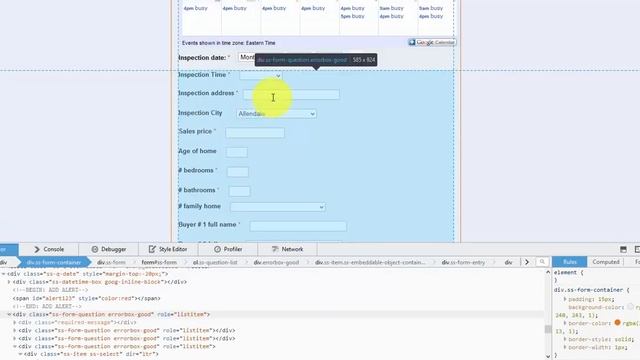Select div.ss-item.ss-embeddable-object-contain breadcrumb
Screen dimensions: 640x360
pos(370,262)
